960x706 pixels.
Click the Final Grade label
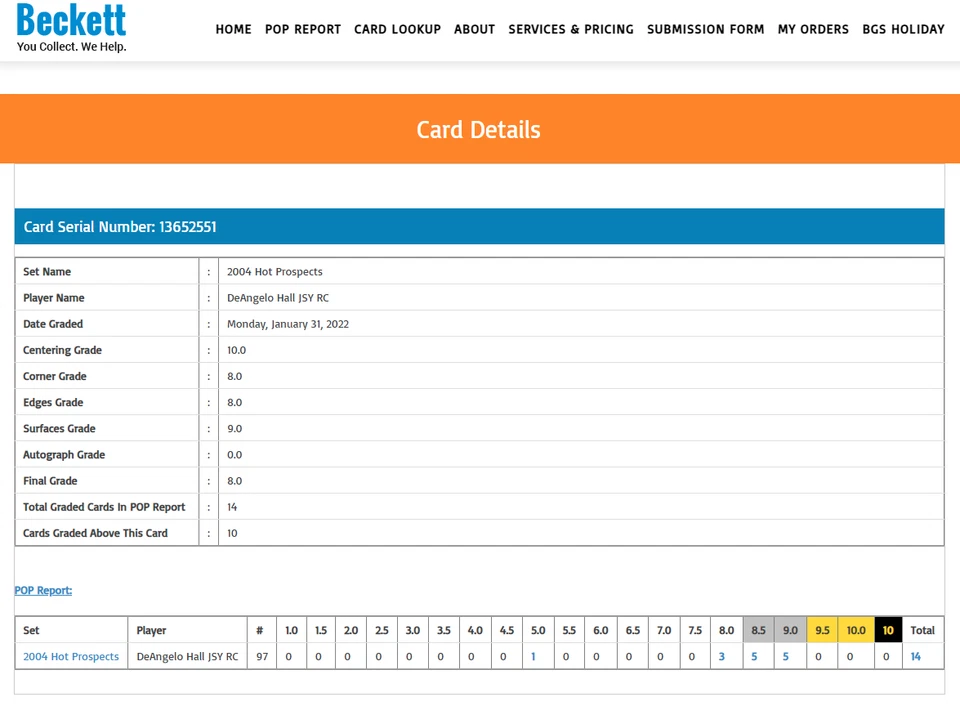50,481
